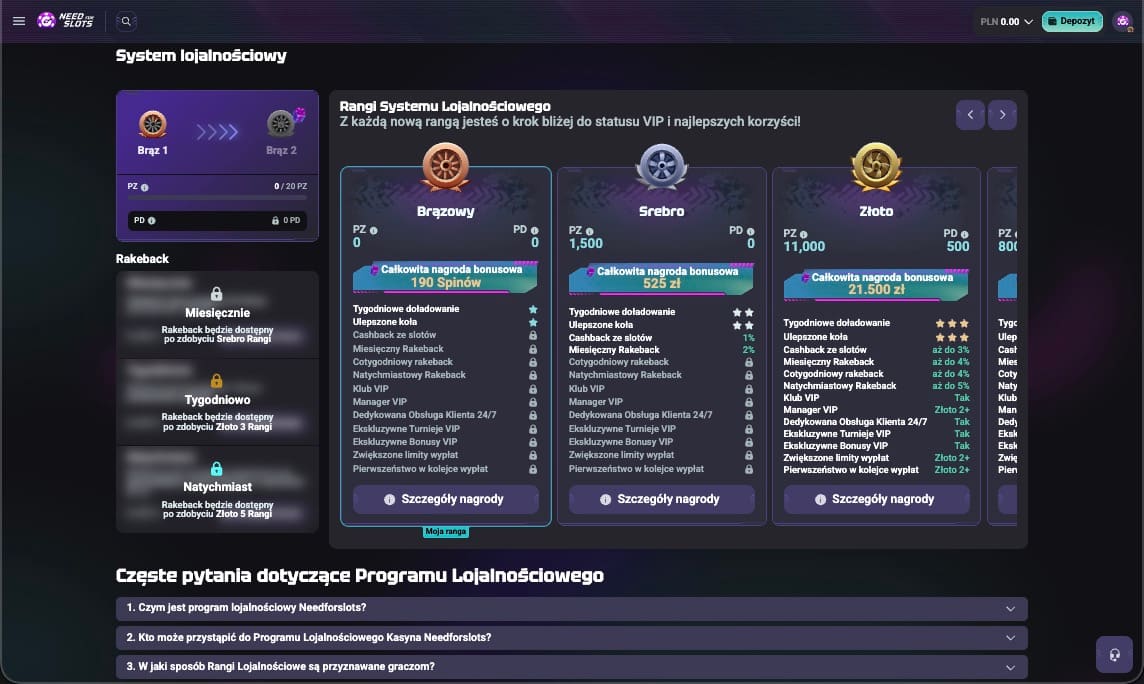
Task: Click the Srebro rank silver medal
Action: pos(661,167)
